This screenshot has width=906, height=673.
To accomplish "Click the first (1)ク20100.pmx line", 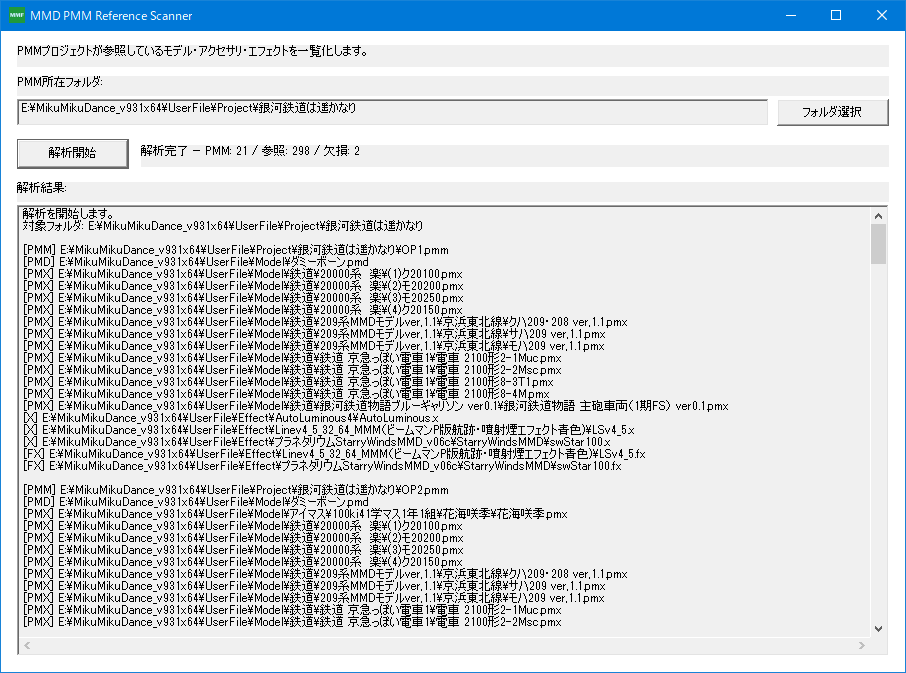I will pyautogui.click(x=243, y=274).
